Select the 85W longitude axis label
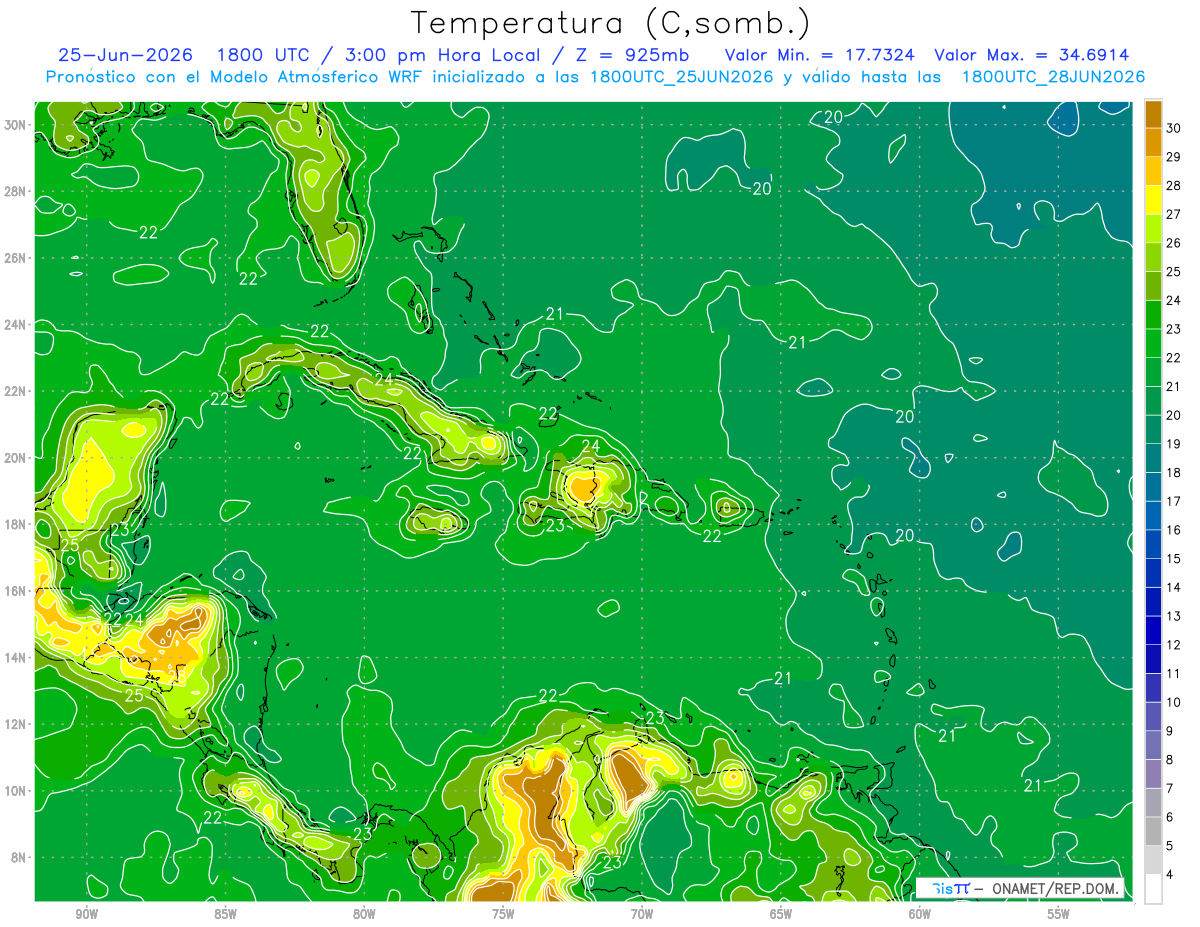This screenshot has width=1200, height=927. tap(225, 914)
